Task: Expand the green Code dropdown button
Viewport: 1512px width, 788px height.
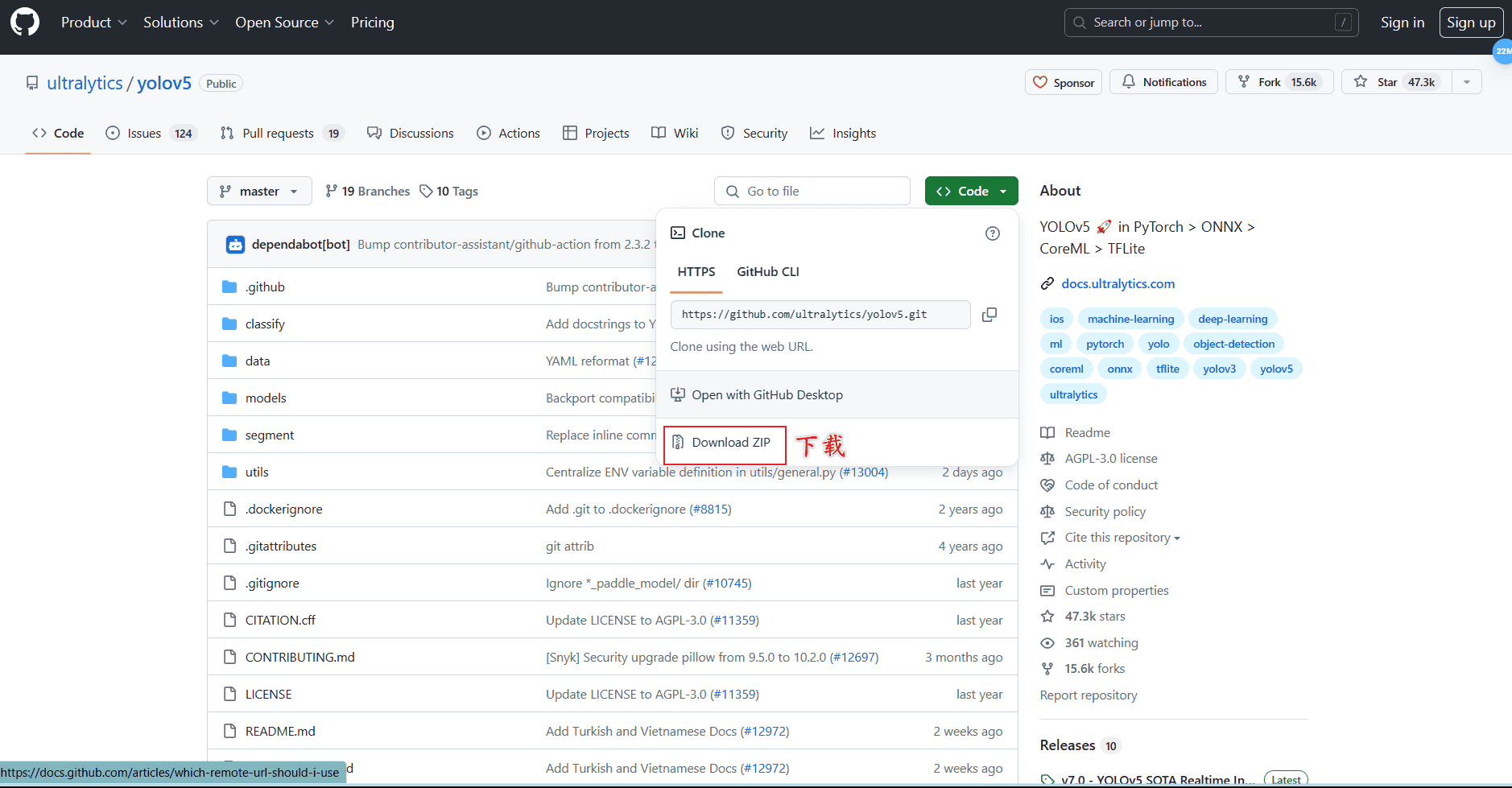Action: coord(972,191)
